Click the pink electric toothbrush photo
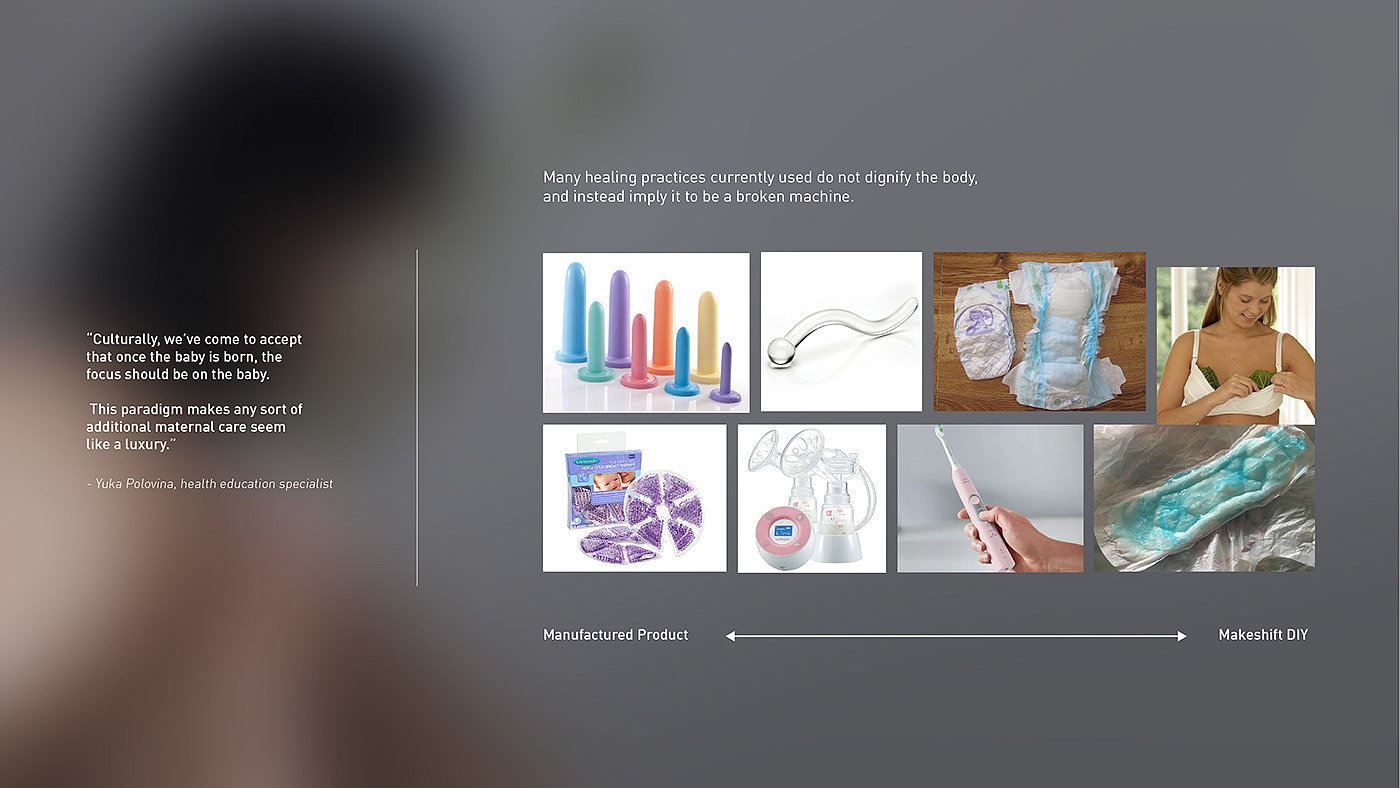This screenshot has width=1400, height=788. click(990, 498)
